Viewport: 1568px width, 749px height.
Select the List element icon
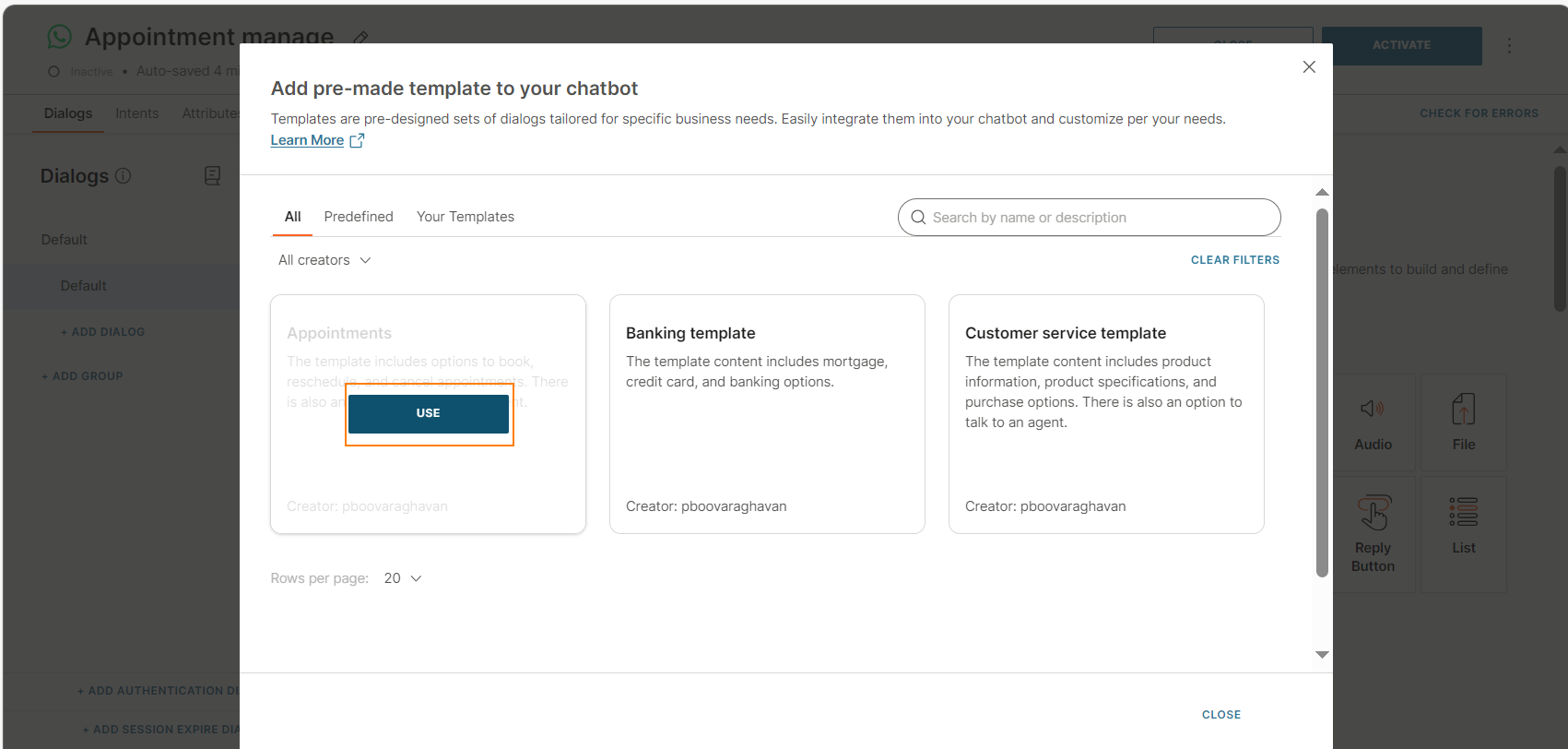(x=1463, y=512)
